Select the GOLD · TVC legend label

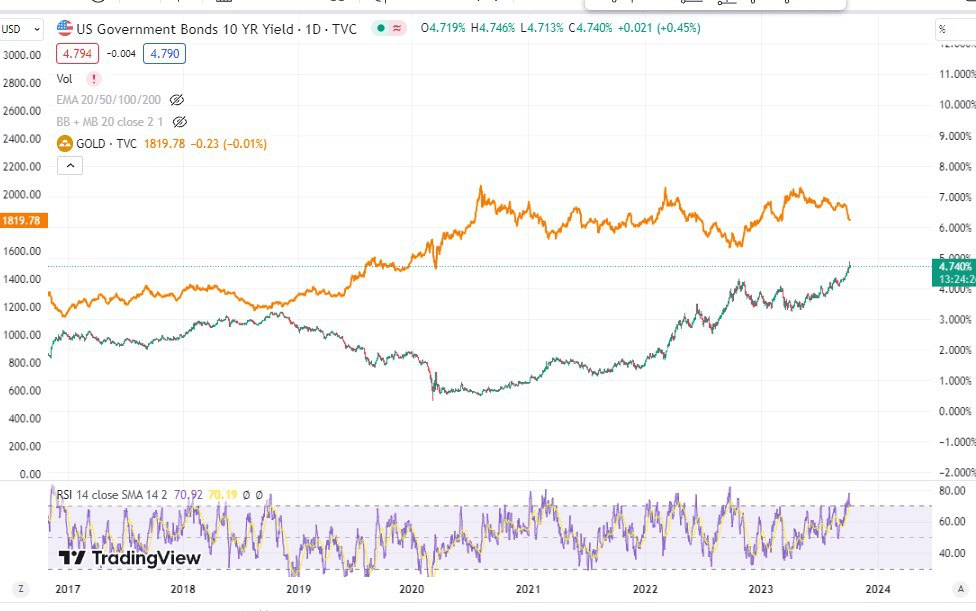tap(106, 144)
